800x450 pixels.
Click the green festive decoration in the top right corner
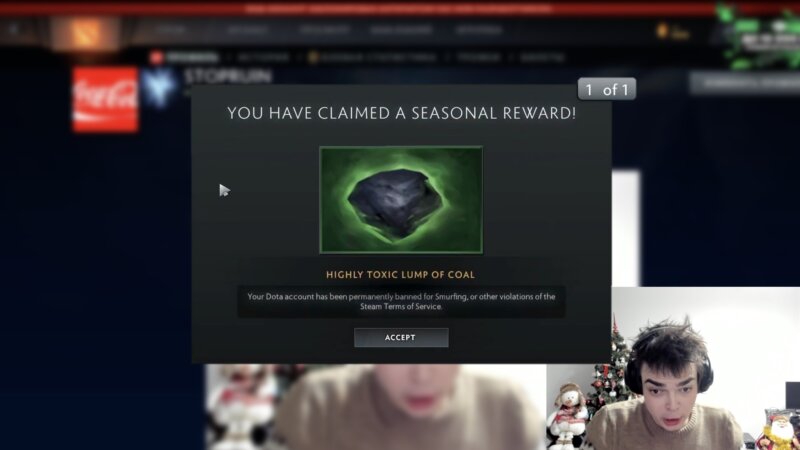(758, 34)
